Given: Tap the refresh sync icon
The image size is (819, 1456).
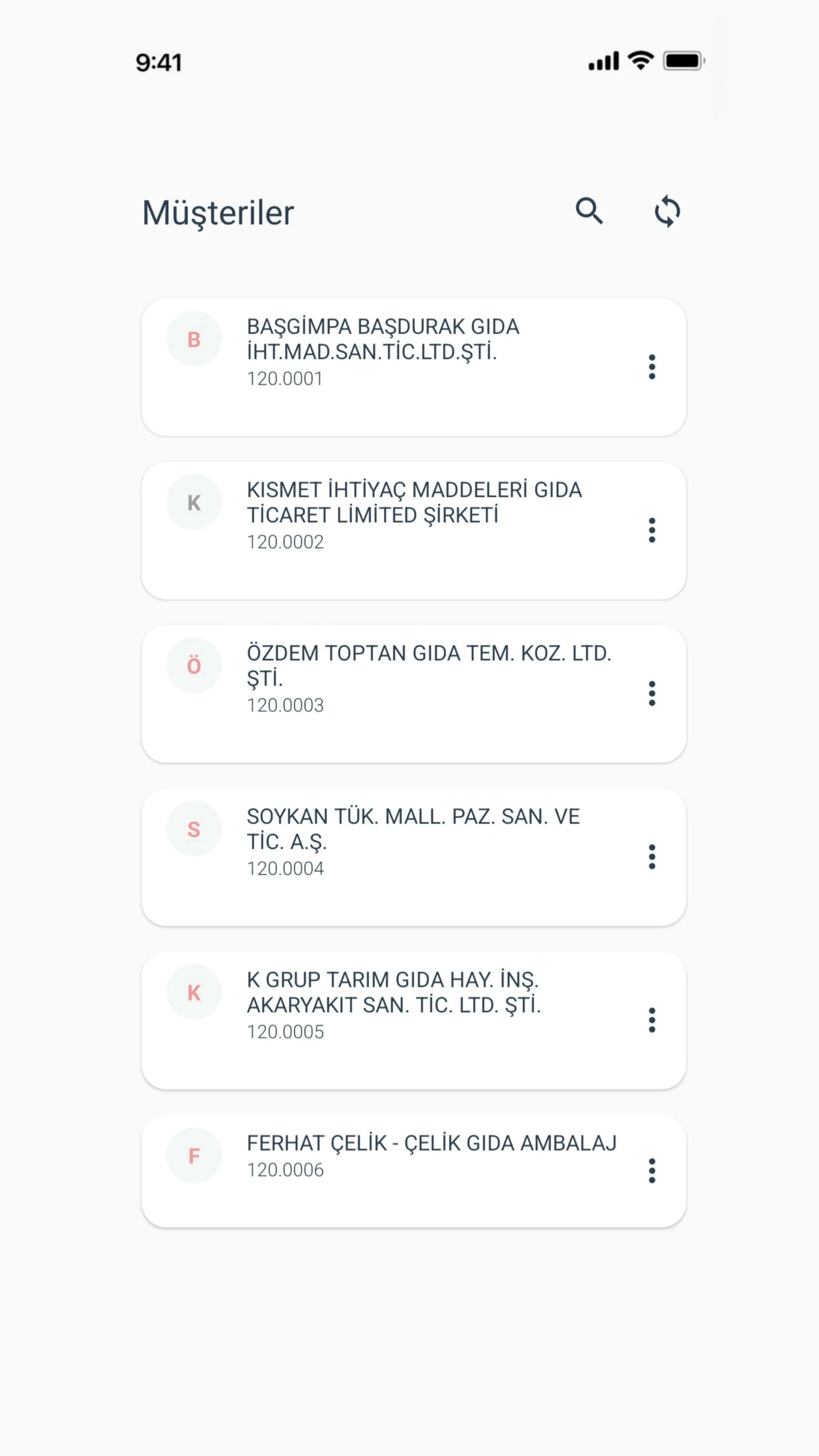Looking at the screenshot, I should pos(667,211).
